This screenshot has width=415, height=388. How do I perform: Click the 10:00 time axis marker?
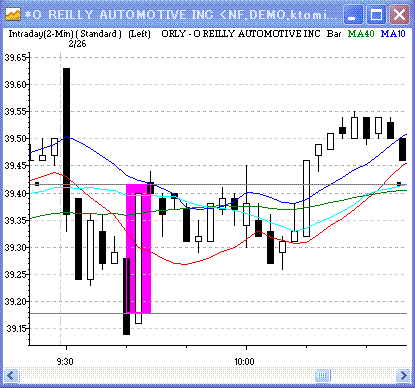[244, 362]
